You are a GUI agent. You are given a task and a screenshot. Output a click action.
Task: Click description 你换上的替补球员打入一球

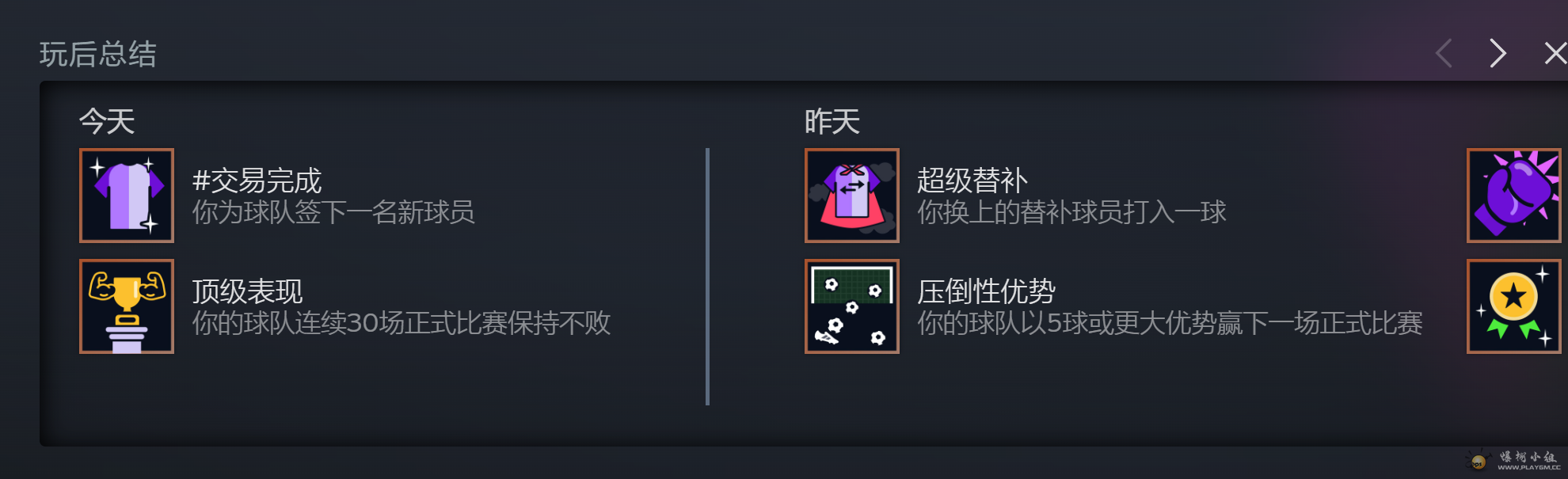pos(1071,212)
